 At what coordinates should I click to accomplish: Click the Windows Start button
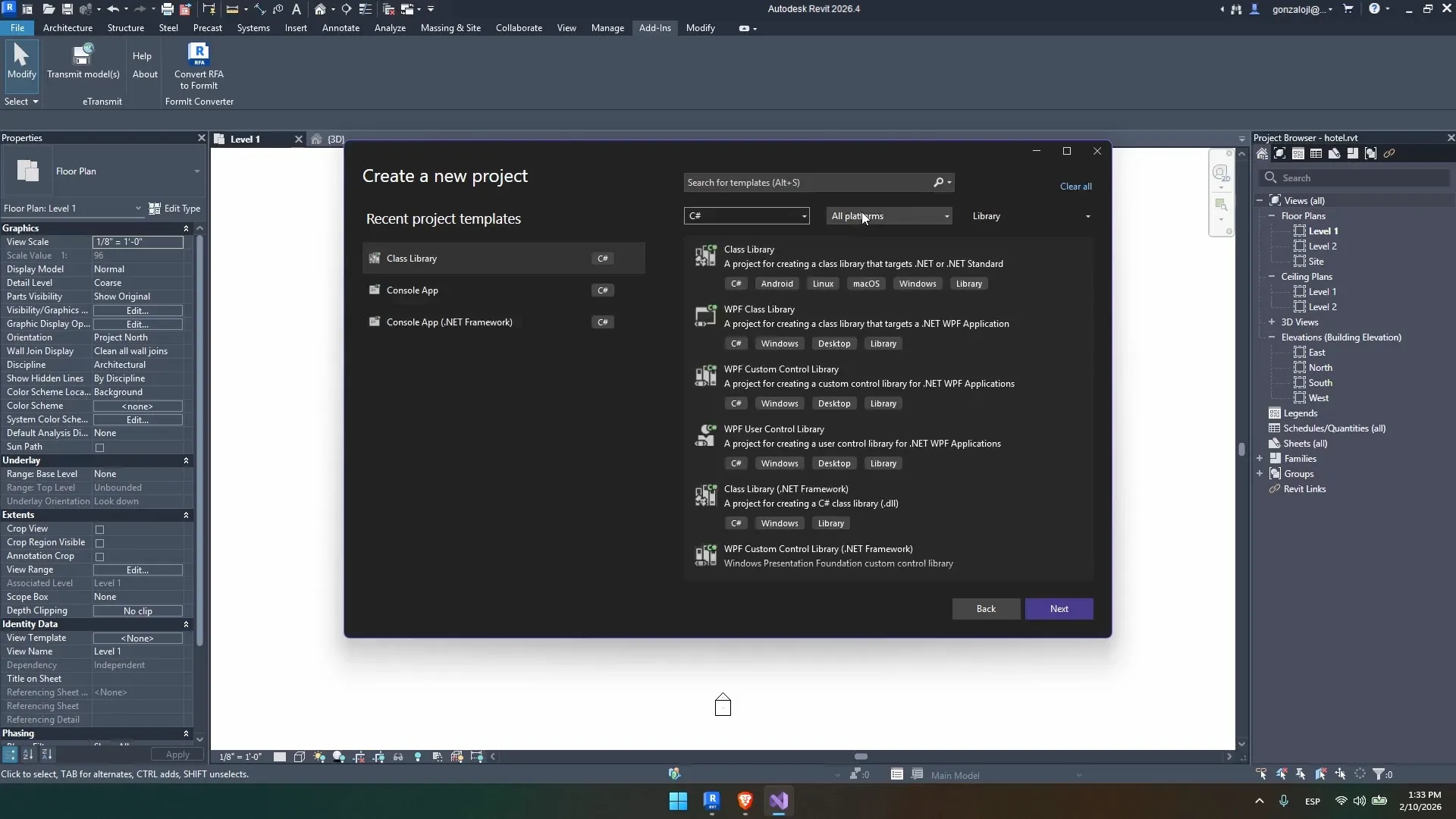tap(678, 801)
